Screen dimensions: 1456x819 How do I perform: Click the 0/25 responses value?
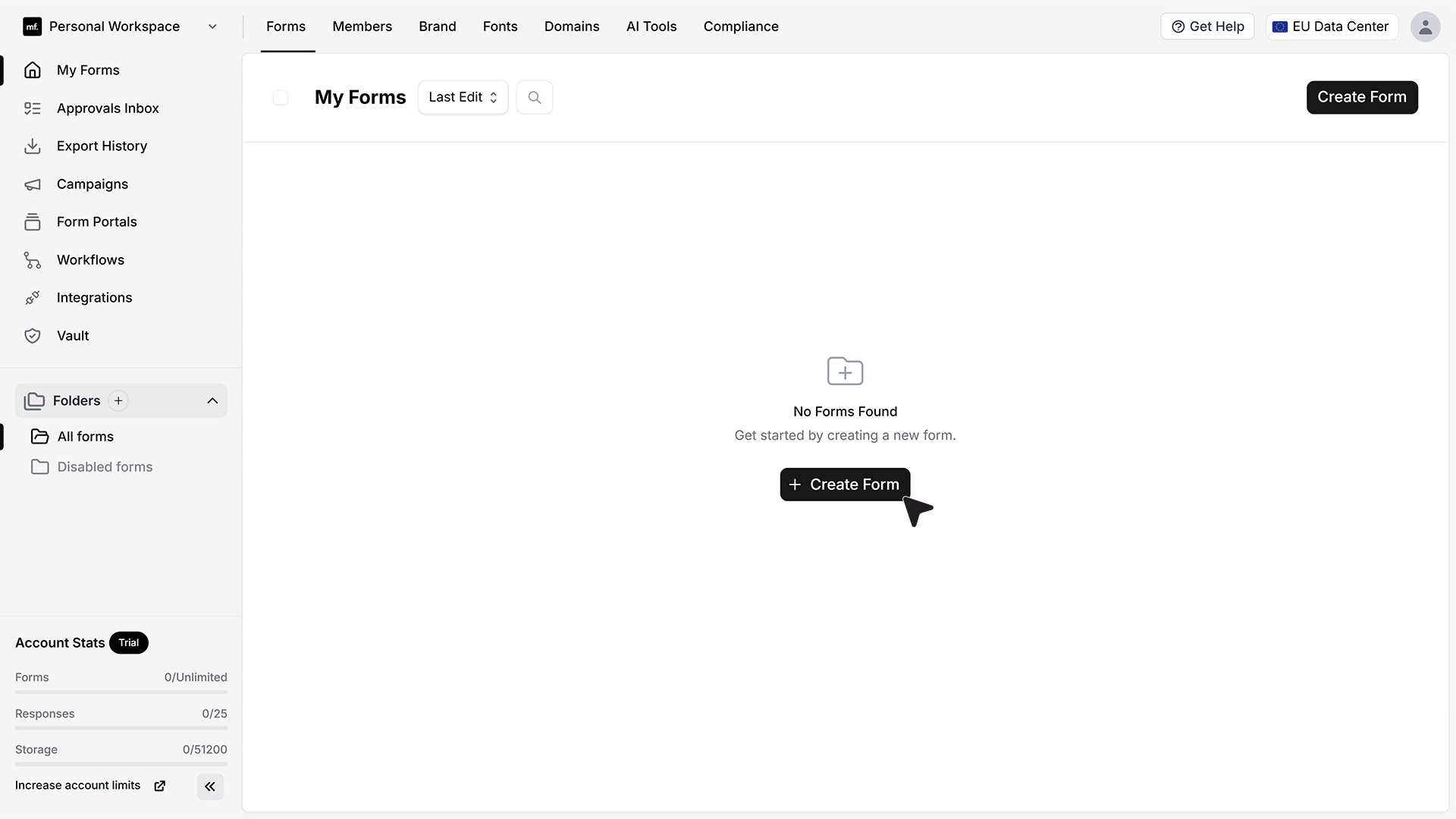(215, 714)
